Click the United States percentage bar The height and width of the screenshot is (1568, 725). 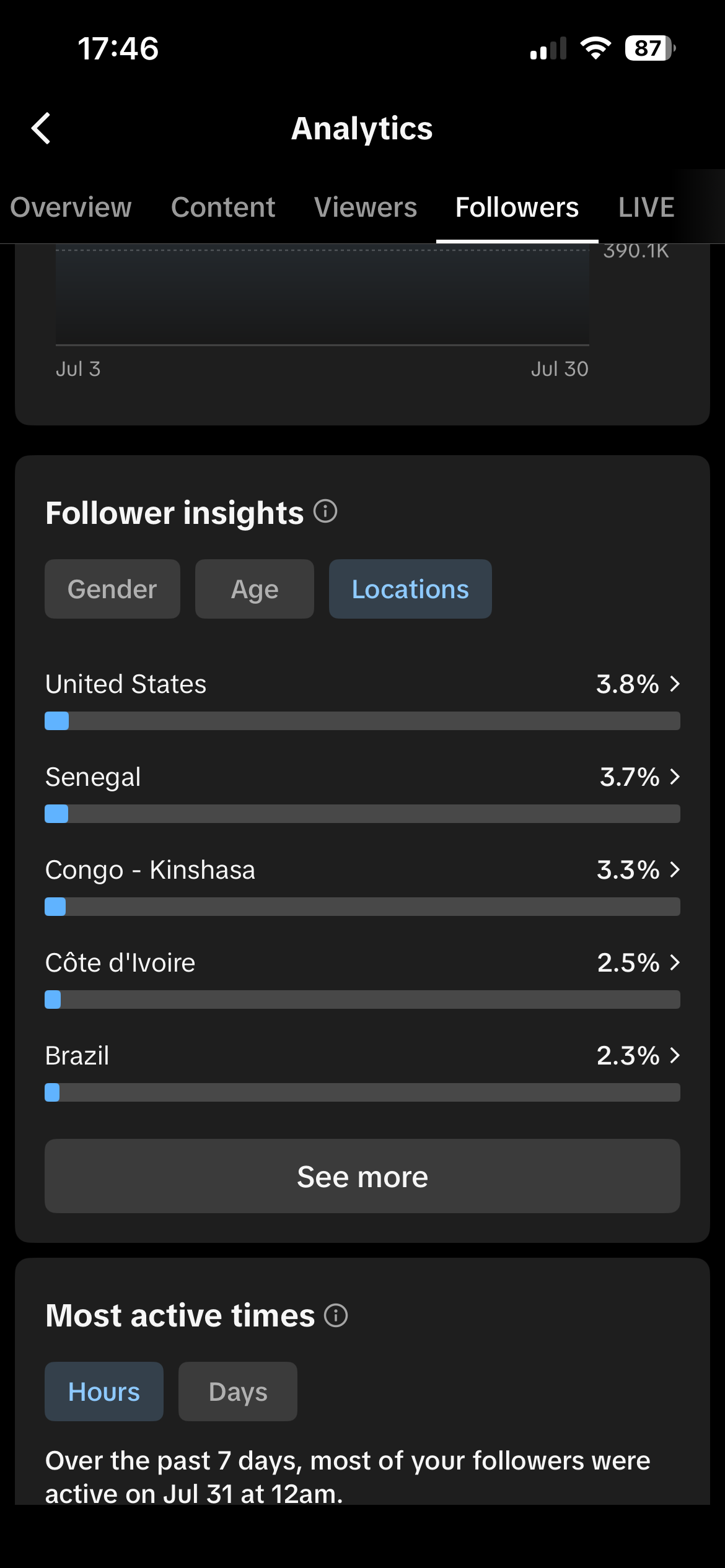tap(362, 721)
